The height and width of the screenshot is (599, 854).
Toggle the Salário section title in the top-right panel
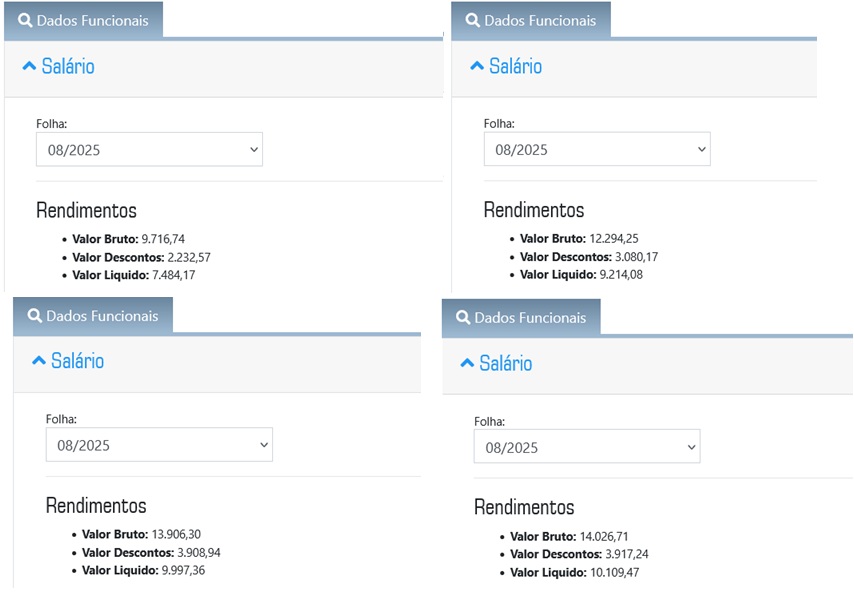coord(516,66)
